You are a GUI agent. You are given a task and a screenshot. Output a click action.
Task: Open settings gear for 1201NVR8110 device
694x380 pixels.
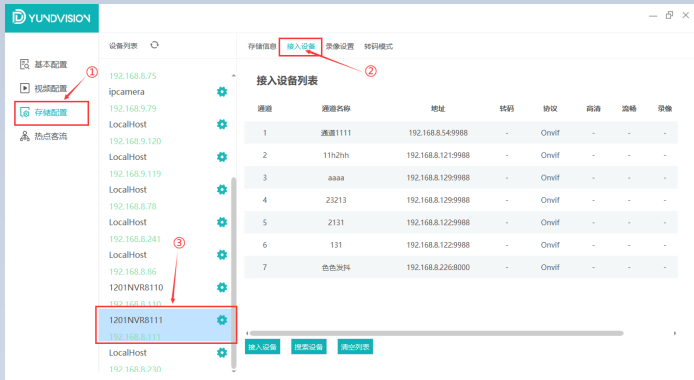(222, 288)
